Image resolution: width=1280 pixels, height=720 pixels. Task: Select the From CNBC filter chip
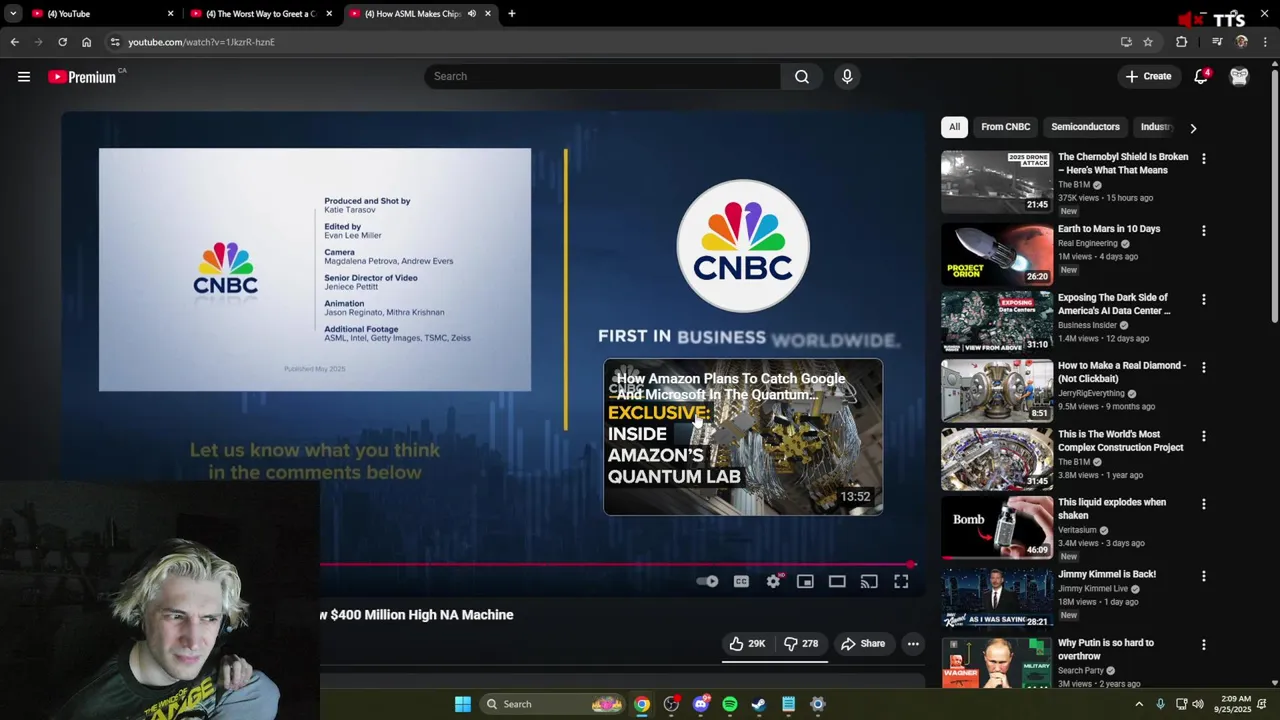[x=1005, y=127]
